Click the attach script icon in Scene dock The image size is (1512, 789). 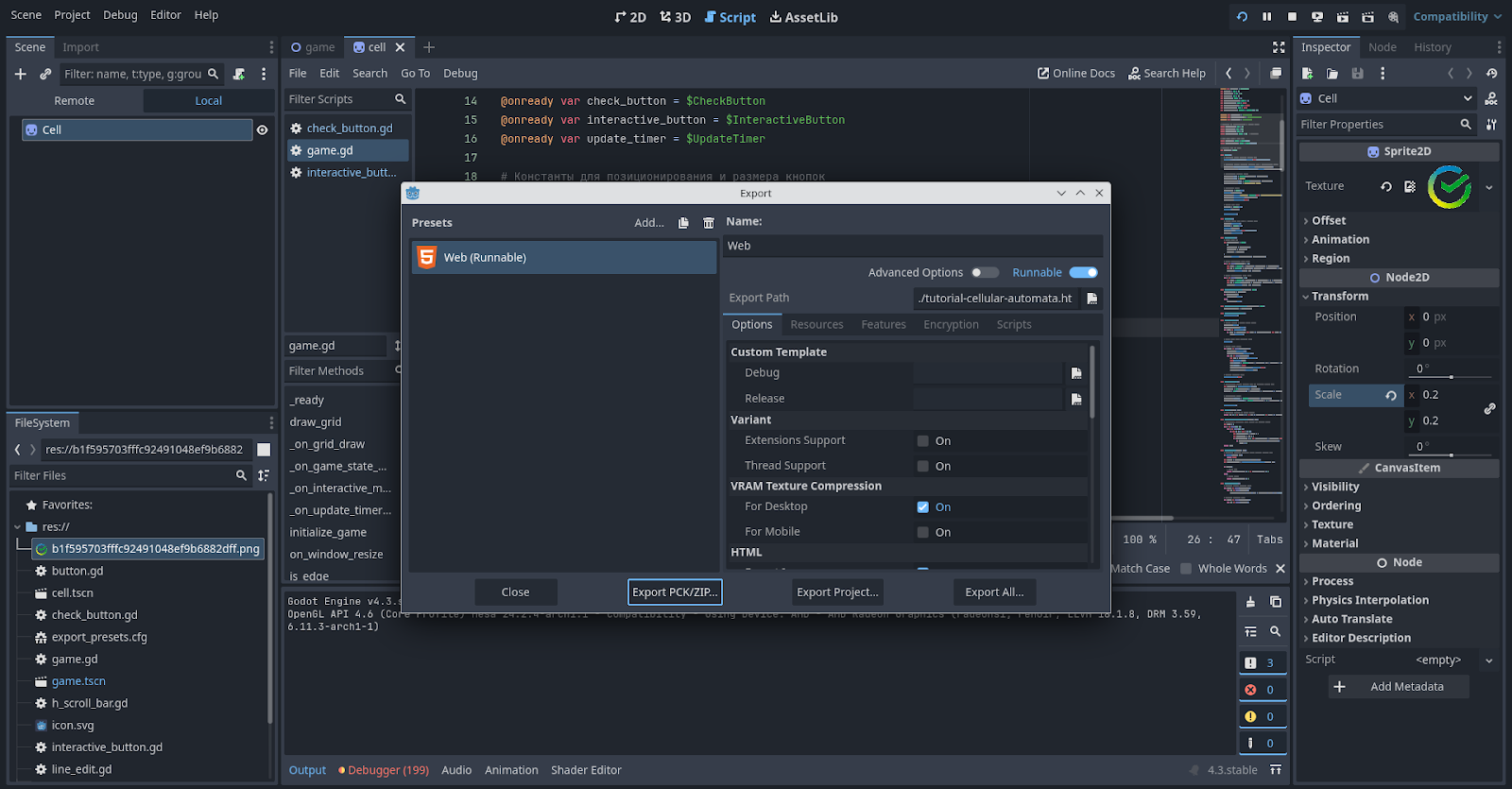[239, 74]
